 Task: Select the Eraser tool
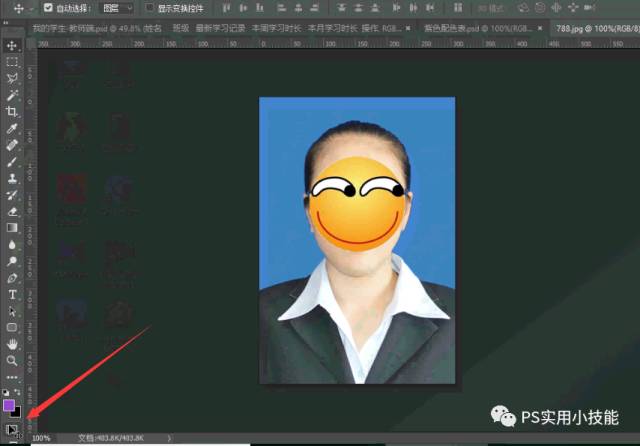click(11, 211)
